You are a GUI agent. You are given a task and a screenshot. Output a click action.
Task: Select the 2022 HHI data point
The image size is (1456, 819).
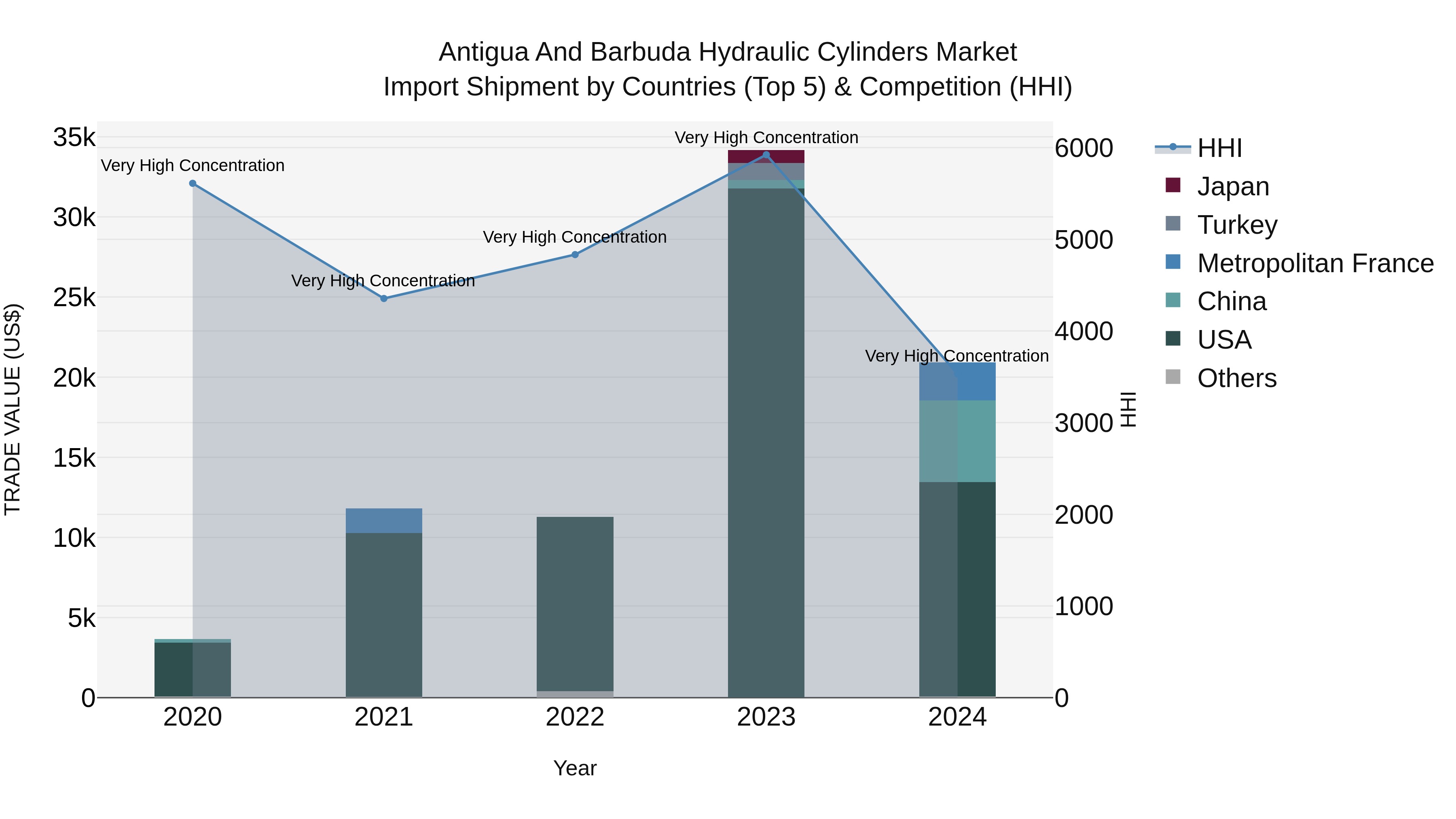[575, 255]
